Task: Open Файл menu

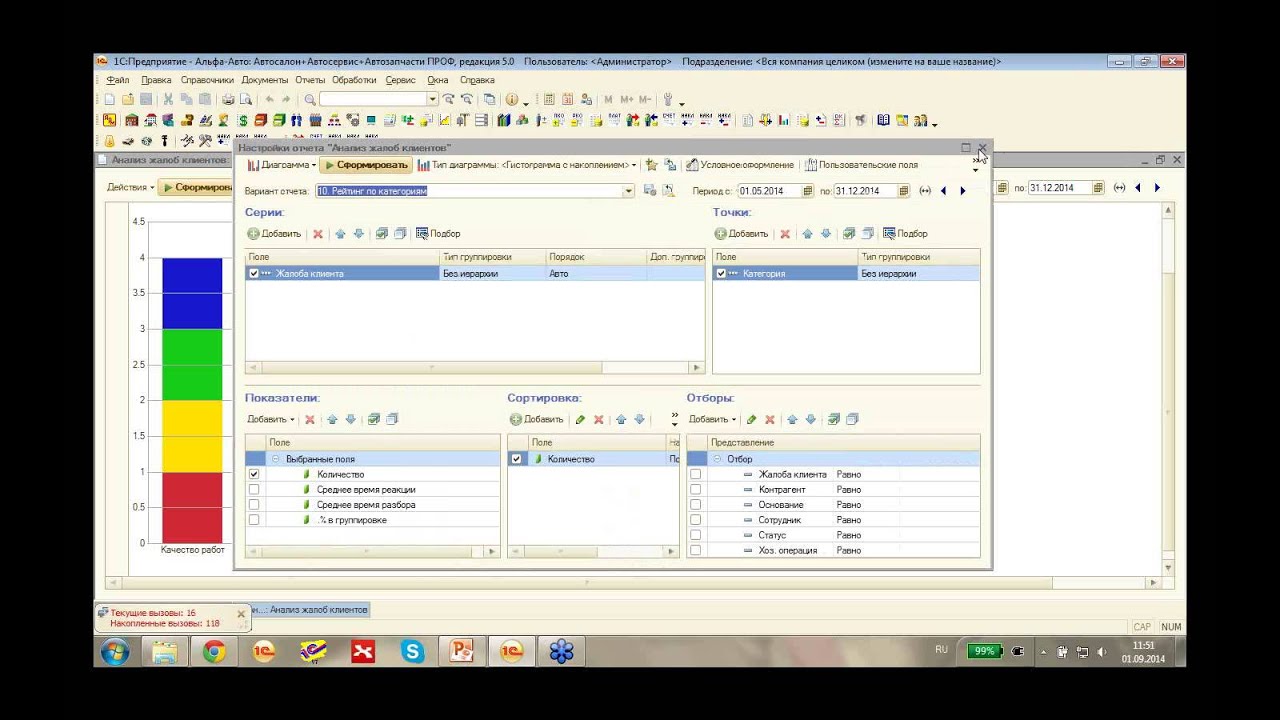Action: point(117,80)
